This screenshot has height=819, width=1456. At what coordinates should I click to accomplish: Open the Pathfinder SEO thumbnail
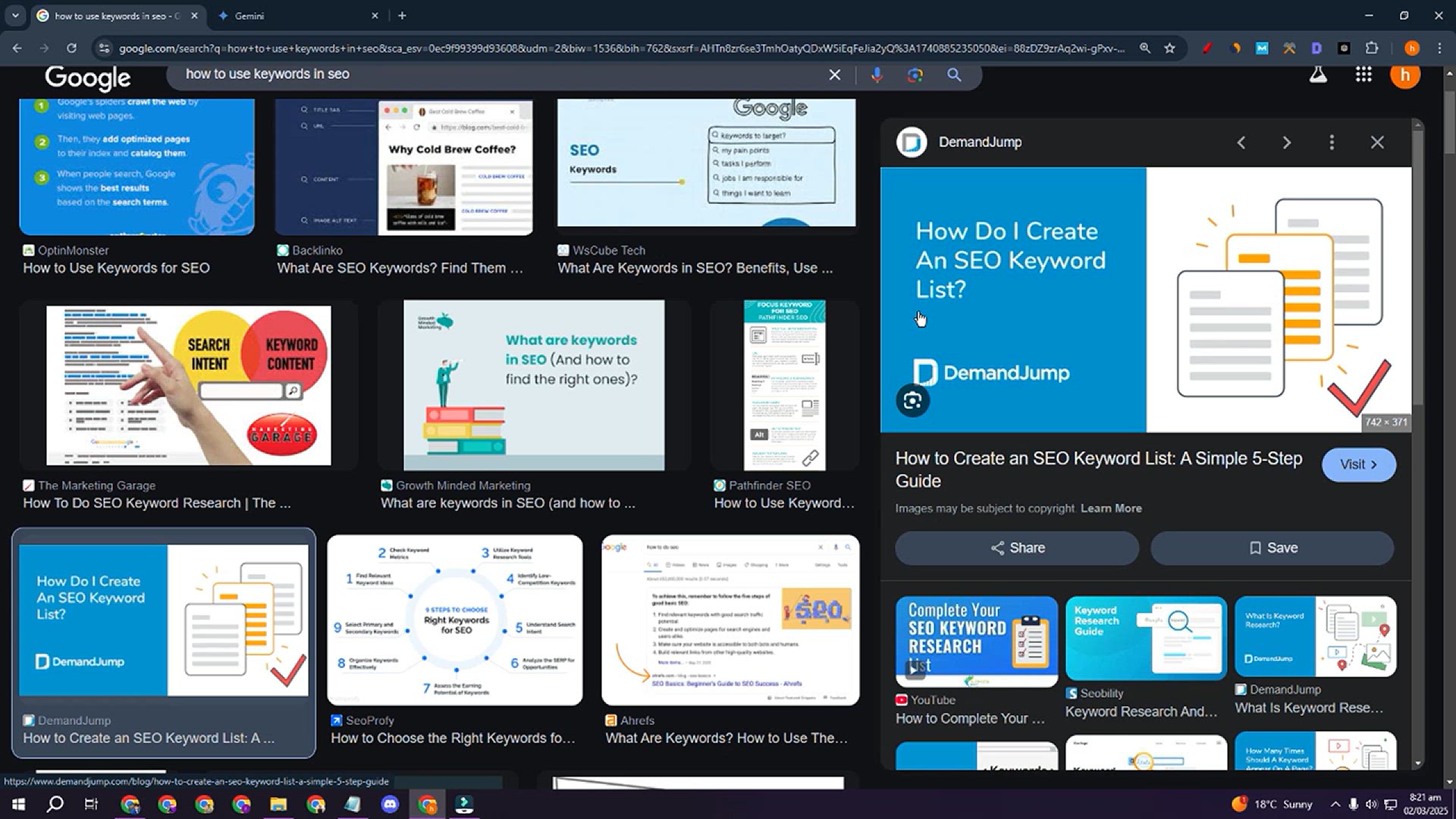[x=785, y=385]
